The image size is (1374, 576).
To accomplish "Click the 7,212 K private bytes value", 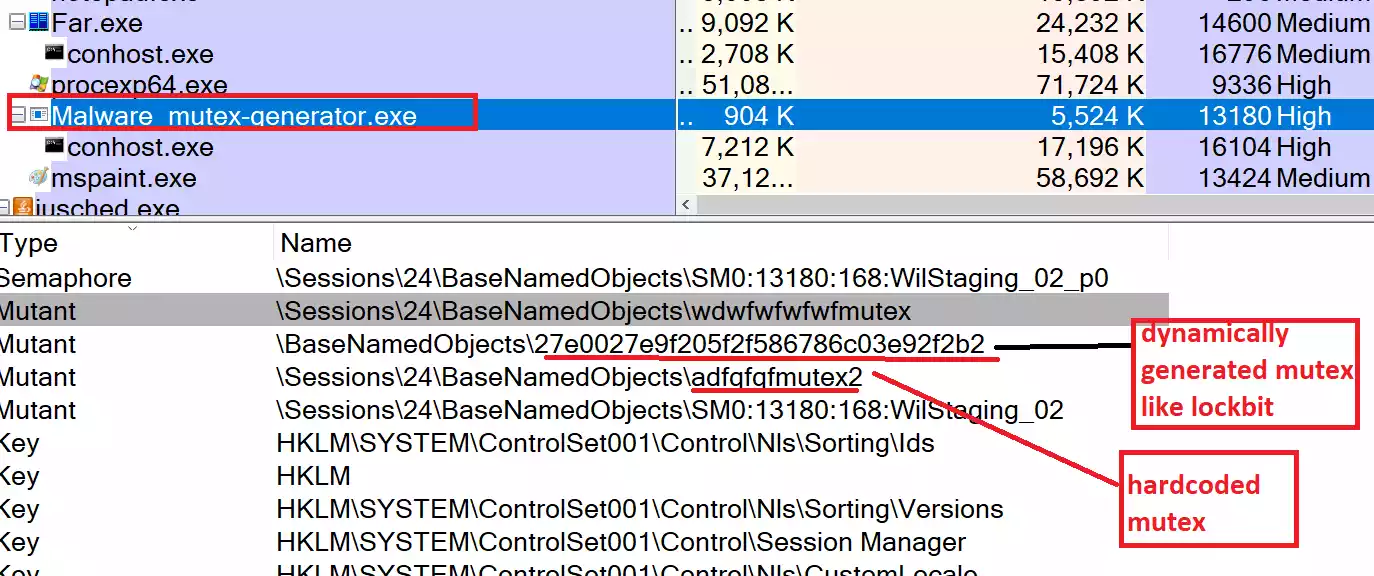I will tap(747, 146).
